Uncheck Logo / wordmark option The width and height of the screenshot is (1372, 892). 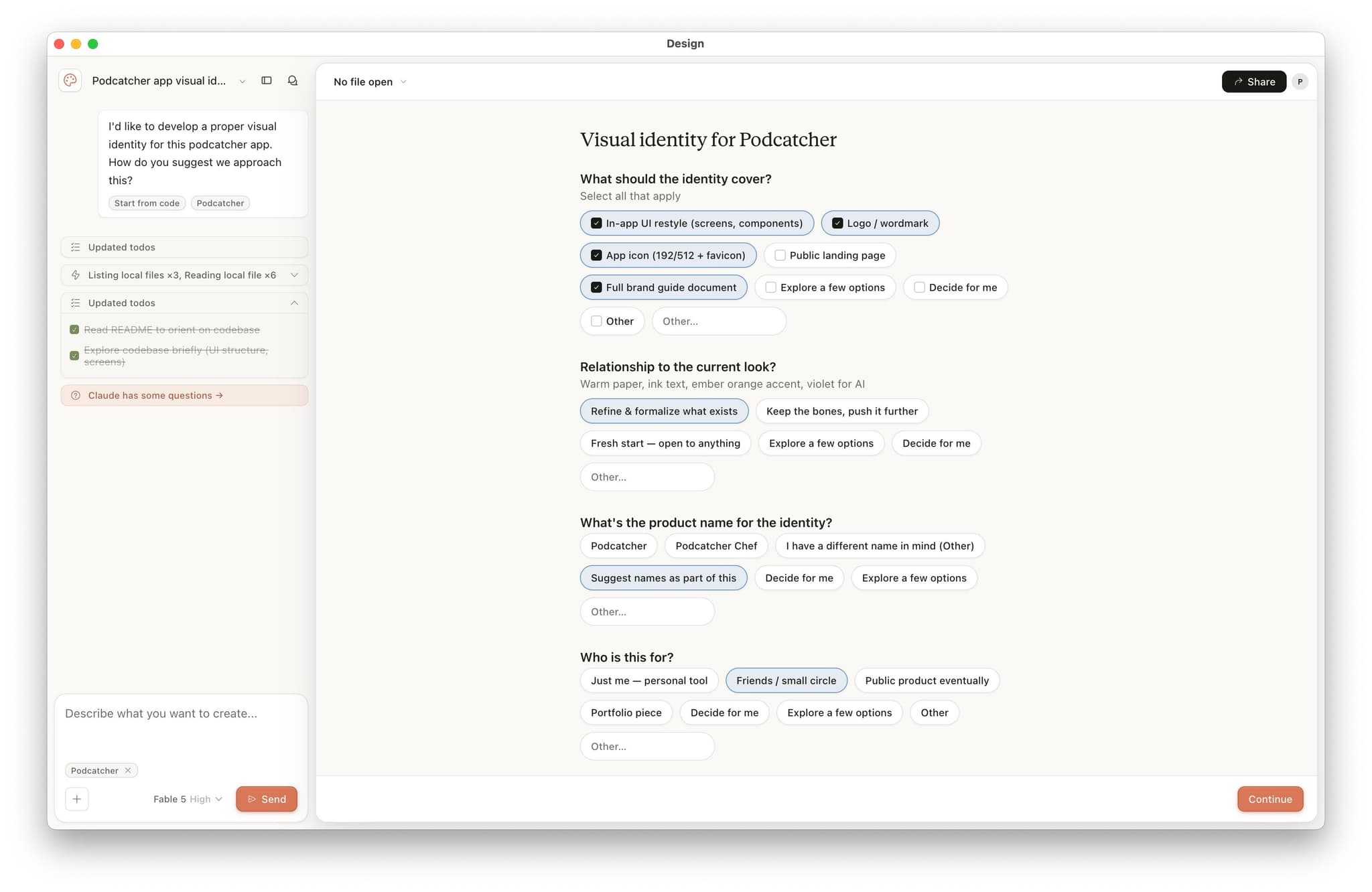(x=837, y=224)
